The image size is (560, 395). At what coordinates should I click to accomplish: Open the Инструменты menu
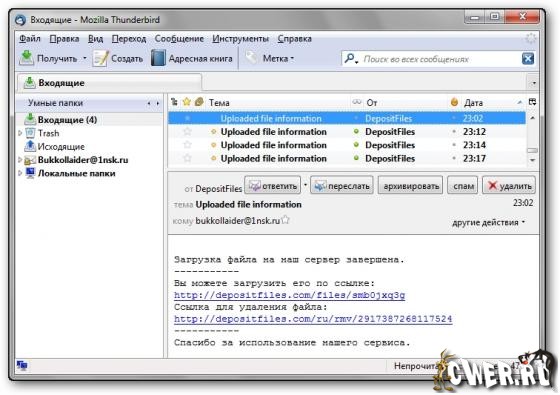pyautogui.click(x=241, y=39)
